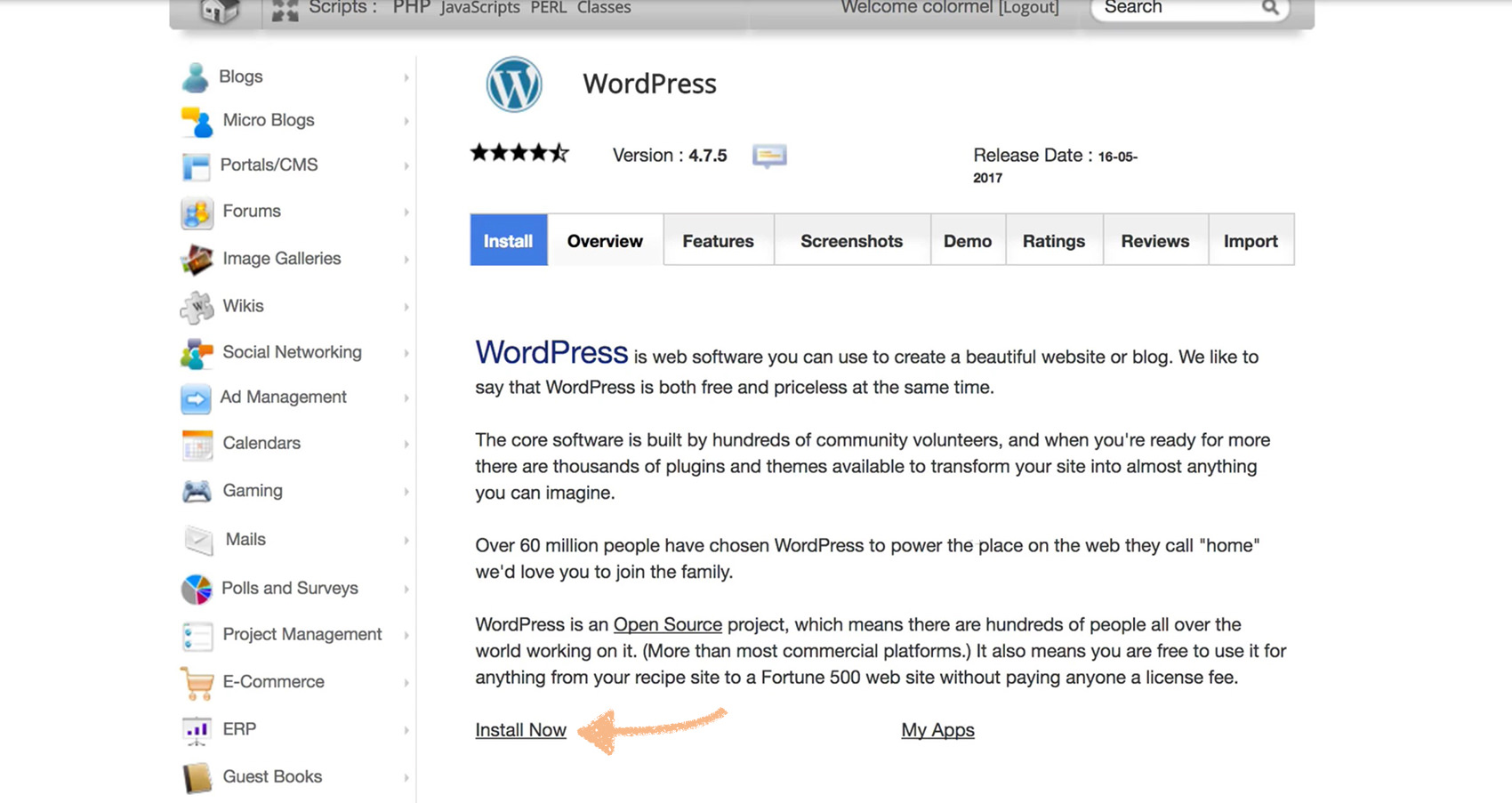Select the Install tab
The height and width of the screenshot is (803, 1512).
509,240
